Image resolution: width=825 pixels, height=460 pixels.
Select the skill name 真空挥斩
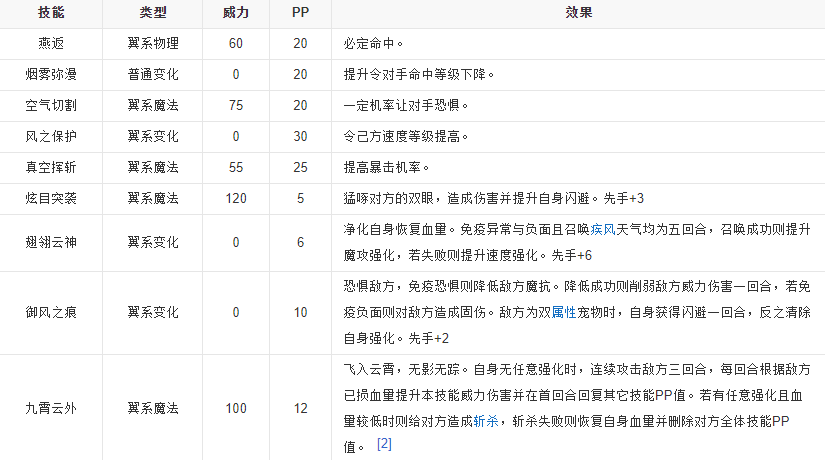pos(51,167)
